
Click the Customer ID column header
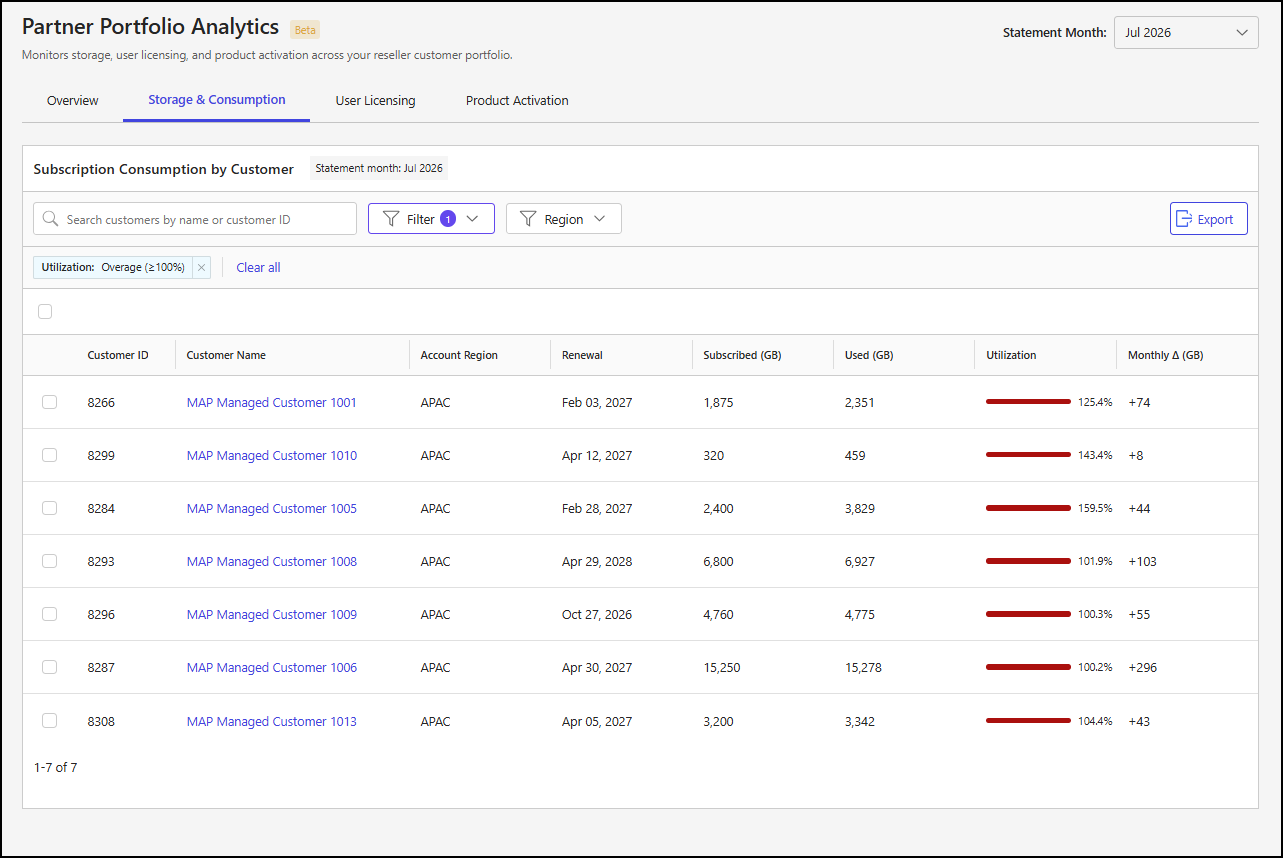(x=118, y=355)
